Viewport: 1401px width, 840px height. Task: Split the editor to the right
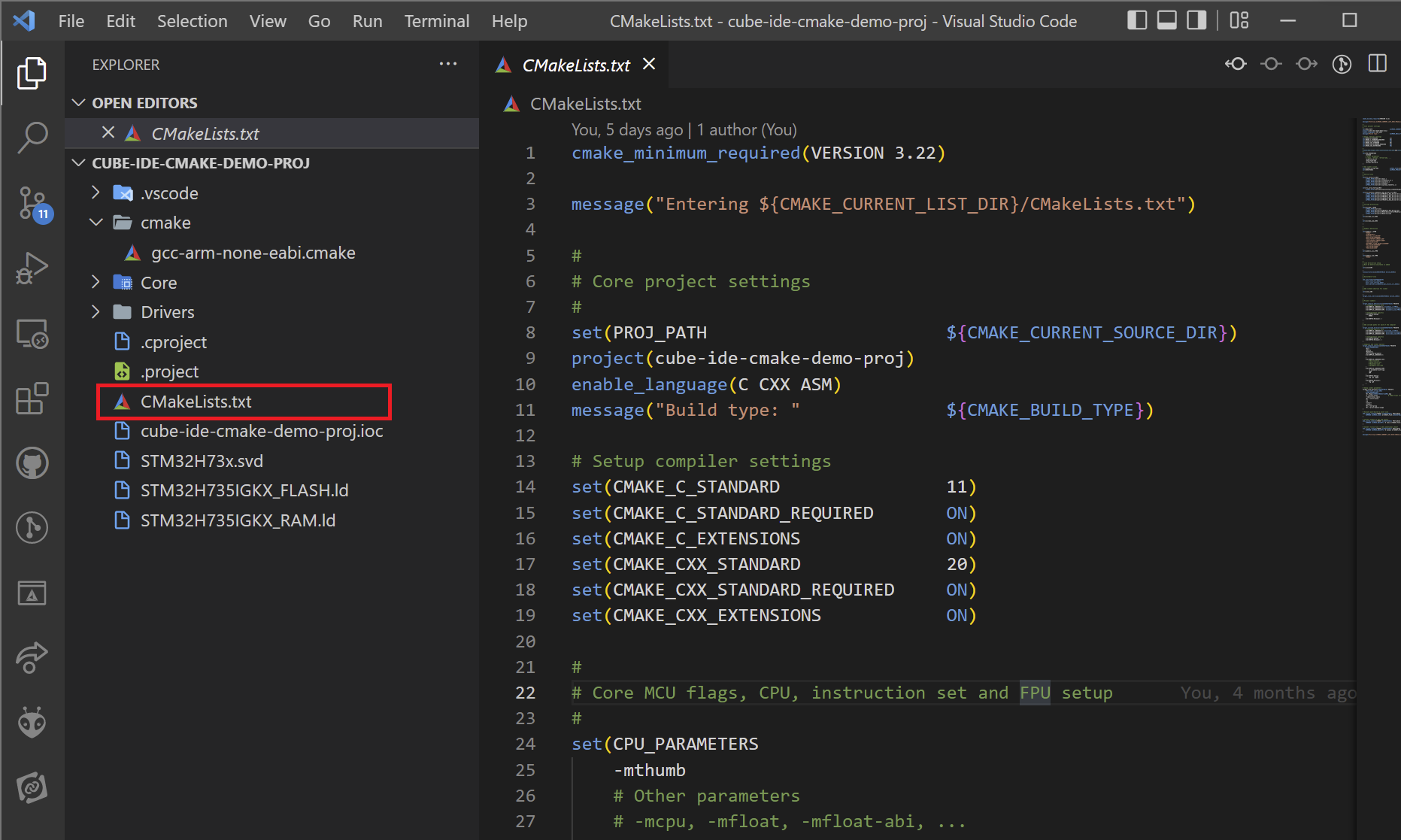pos(1378,64)
